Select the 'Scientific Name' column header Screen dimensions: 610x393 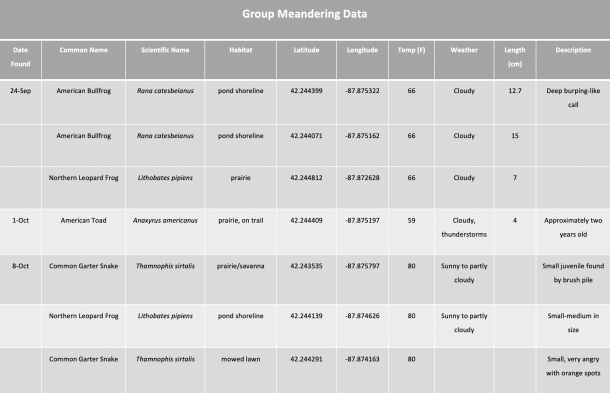tap(165, 50)
